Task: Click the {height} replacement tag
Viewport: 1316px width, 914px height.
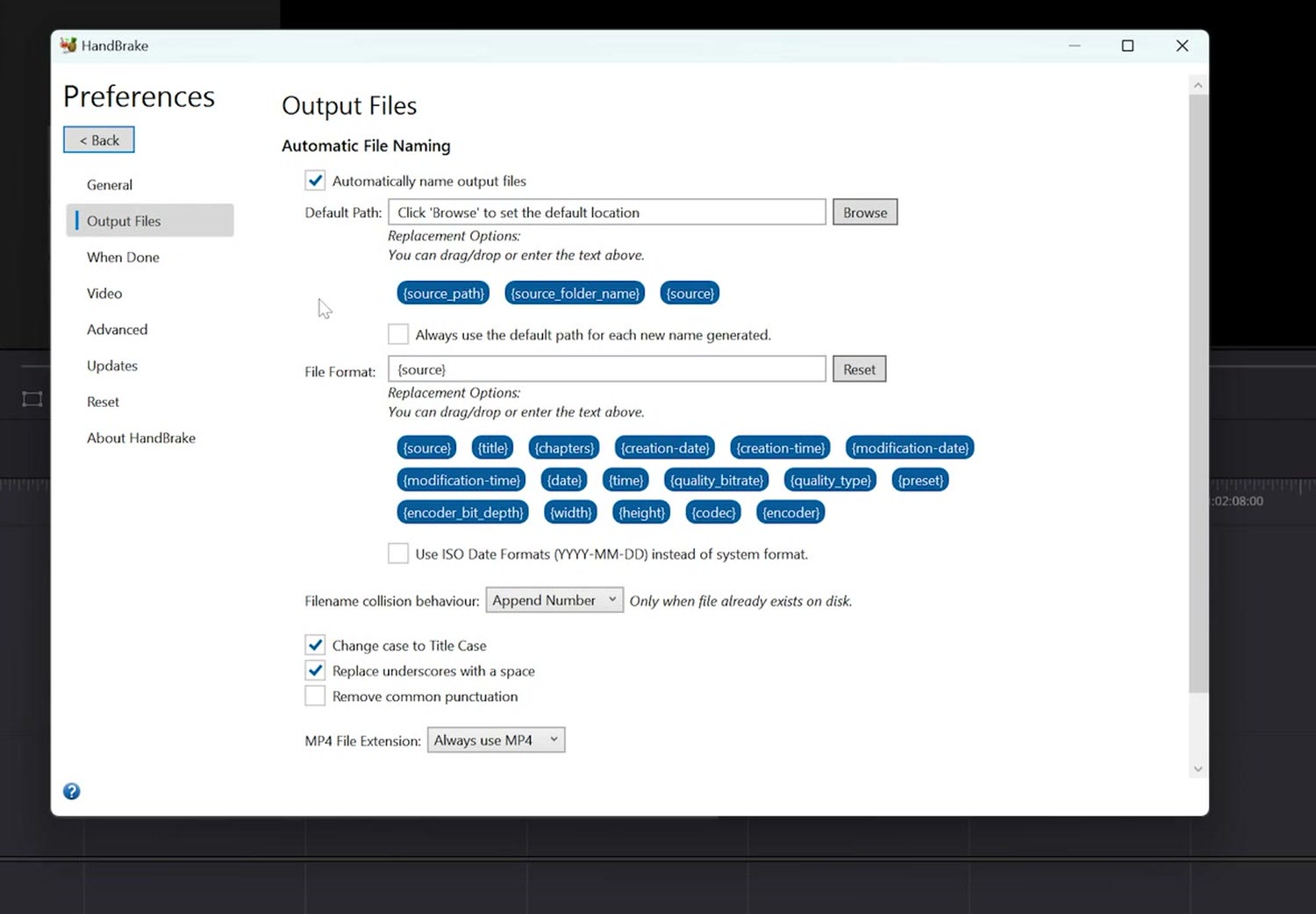Action: coord(641,512)
